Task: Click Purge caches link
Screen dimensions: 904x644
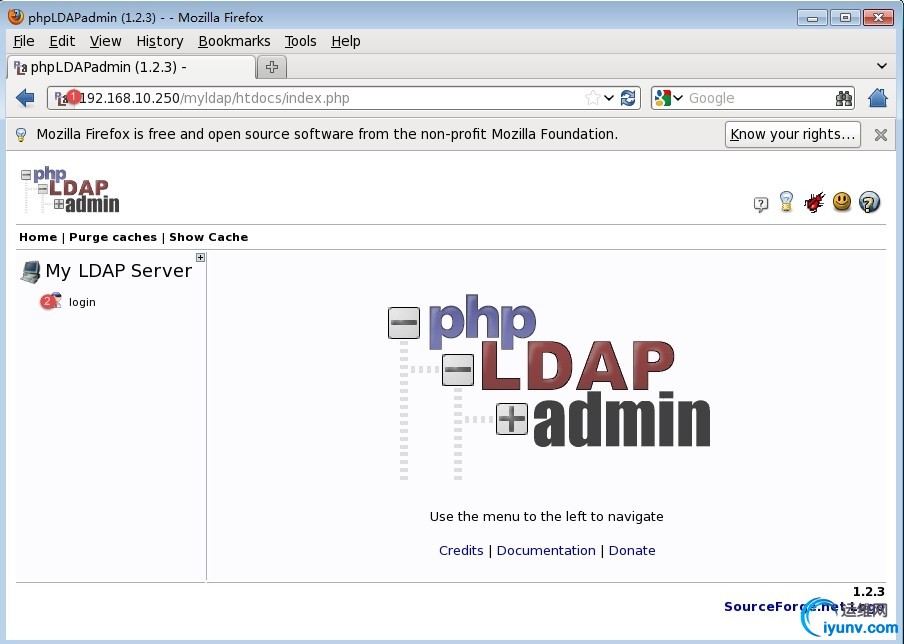Action: click(113, 237)
